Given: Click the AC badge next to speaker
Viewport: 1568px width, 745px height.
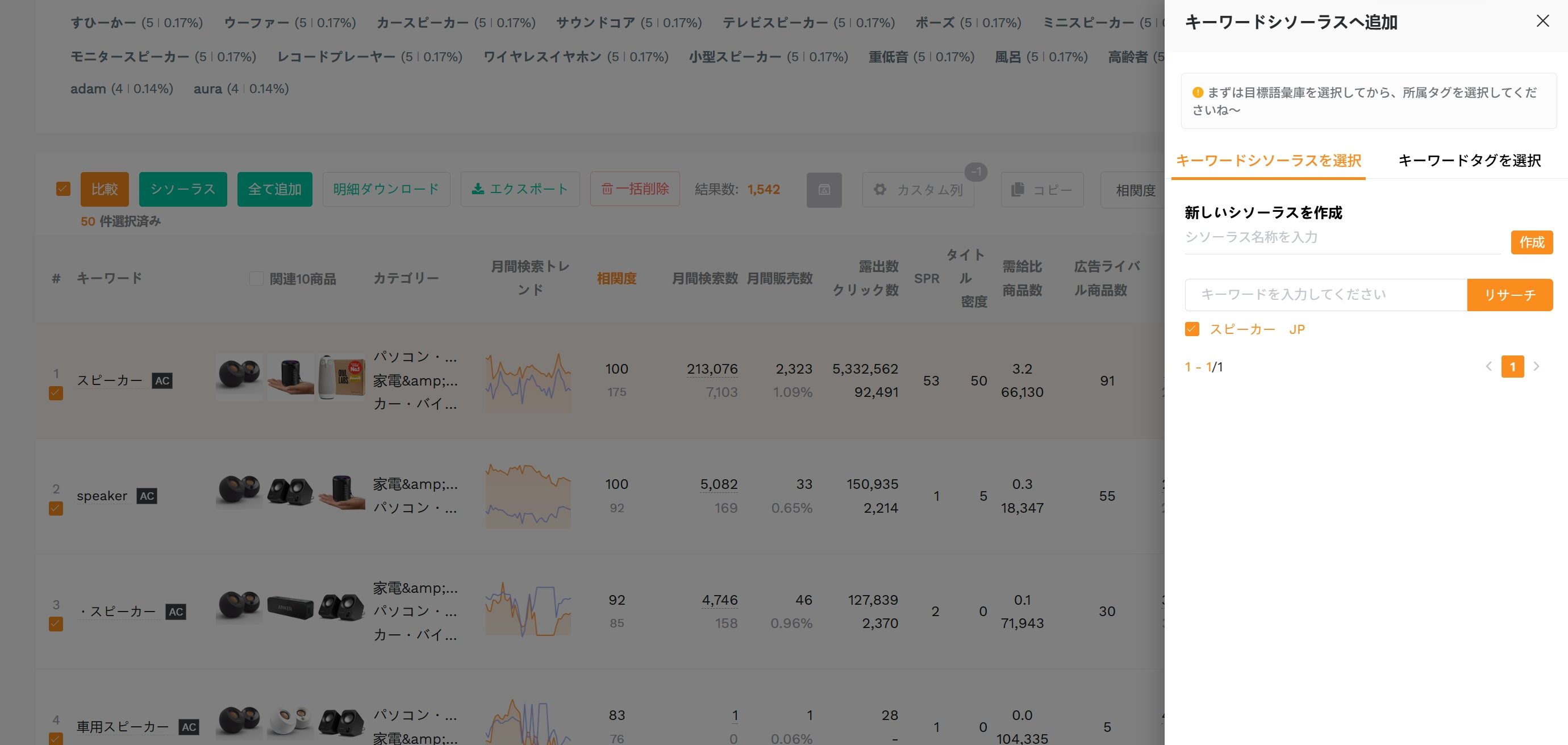Looking at the screenshot, I should [147, 496].
